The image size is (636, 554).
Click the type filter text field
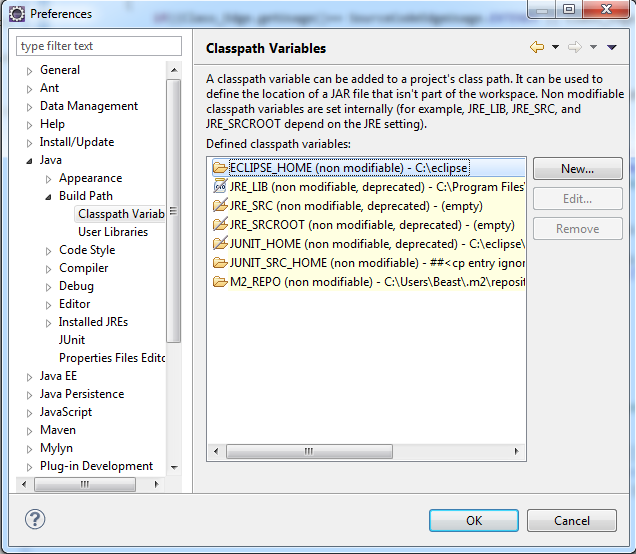(x=99, y=46)
